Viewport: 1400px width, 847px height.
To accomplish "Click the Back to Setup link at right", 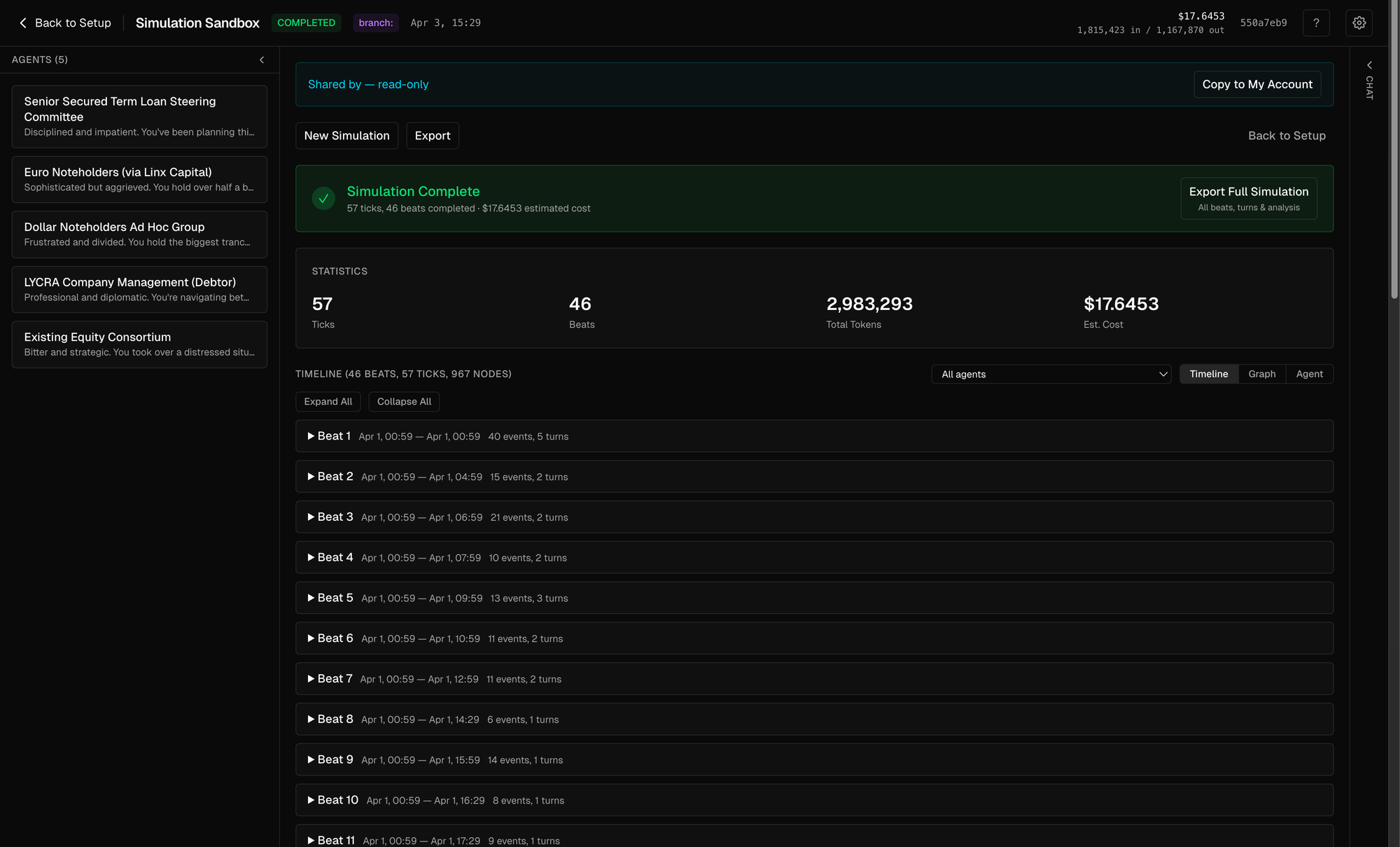I will 1286,136.
